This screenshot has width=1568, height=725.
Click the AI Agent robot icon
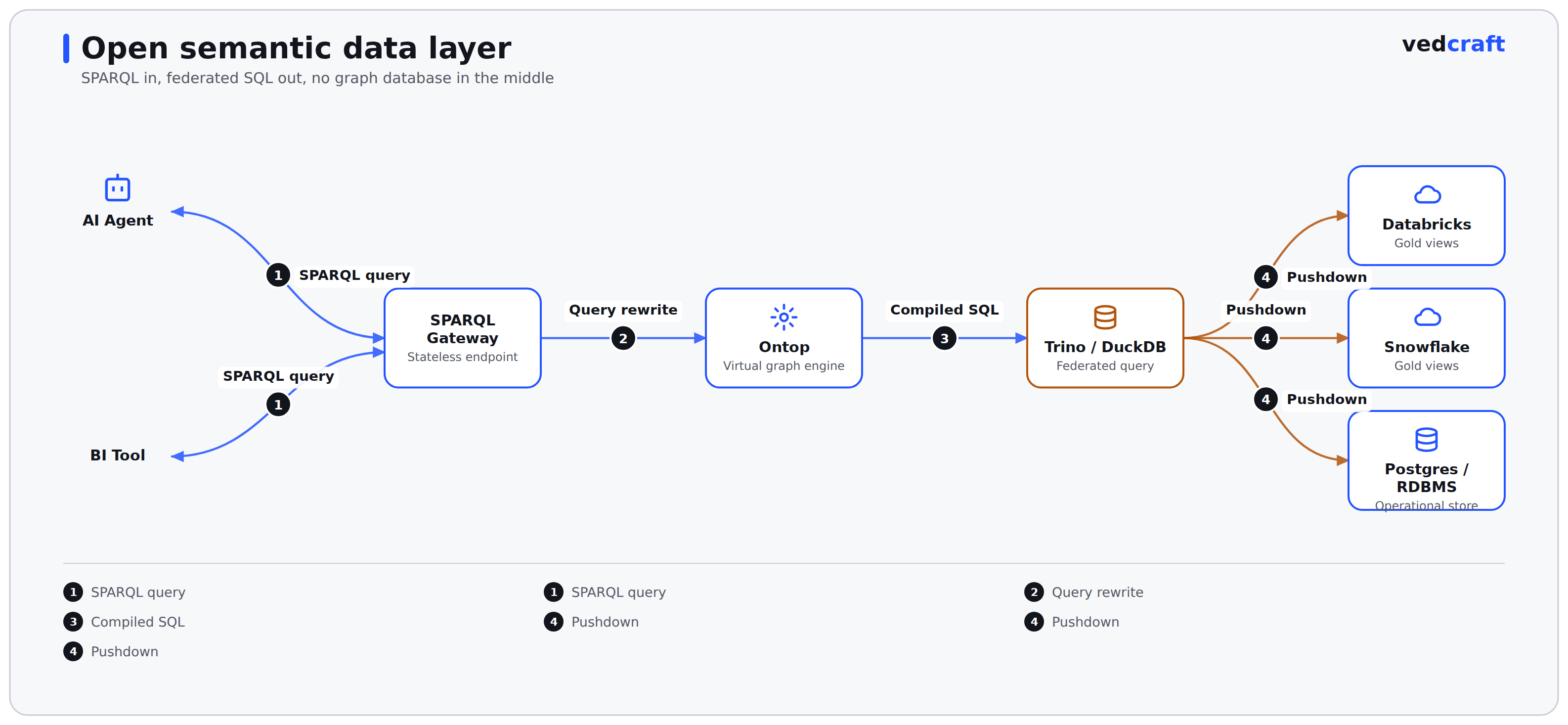pyautogui.click(x=118, y=188)
